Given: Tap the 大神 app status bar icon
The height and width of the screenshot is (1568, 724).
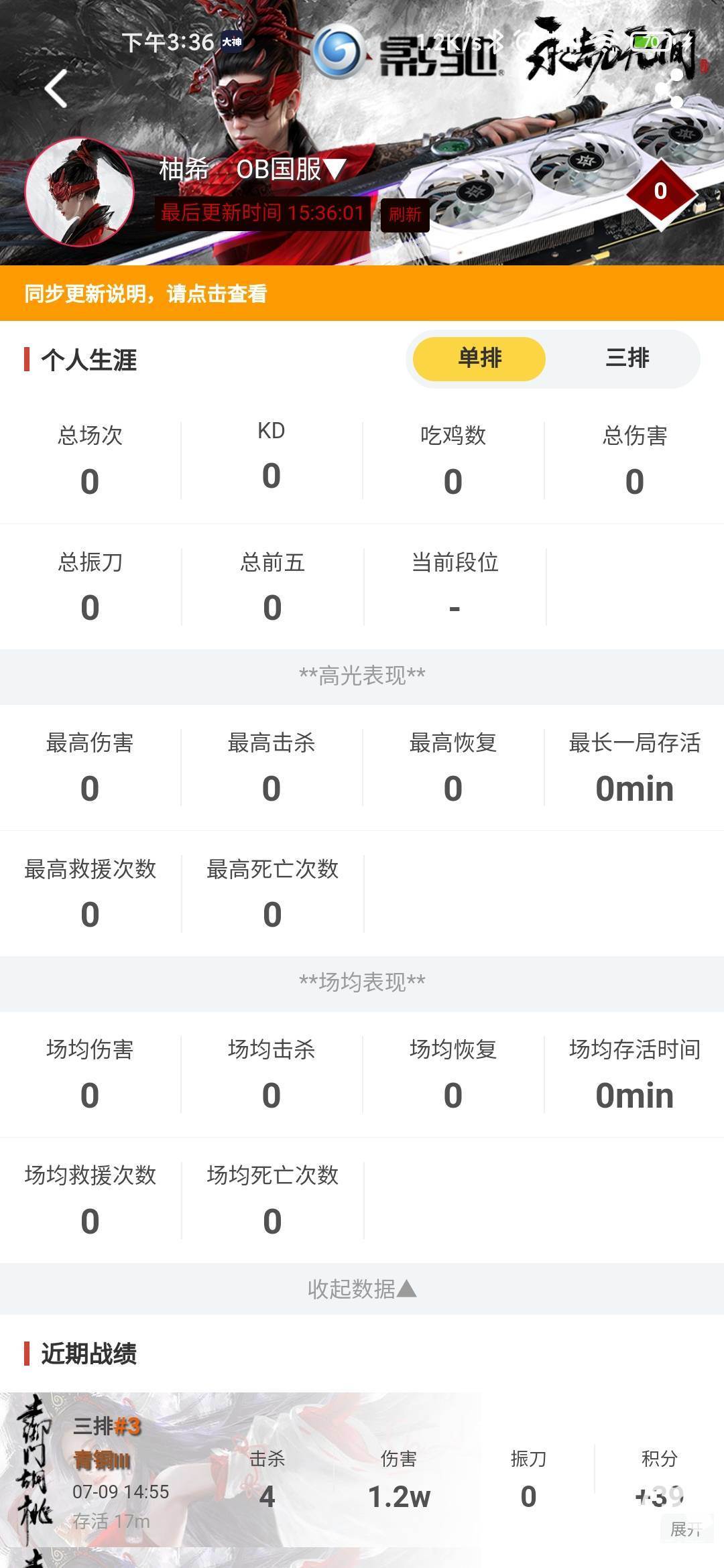Looking at the screenshot, I should point(232,42).
